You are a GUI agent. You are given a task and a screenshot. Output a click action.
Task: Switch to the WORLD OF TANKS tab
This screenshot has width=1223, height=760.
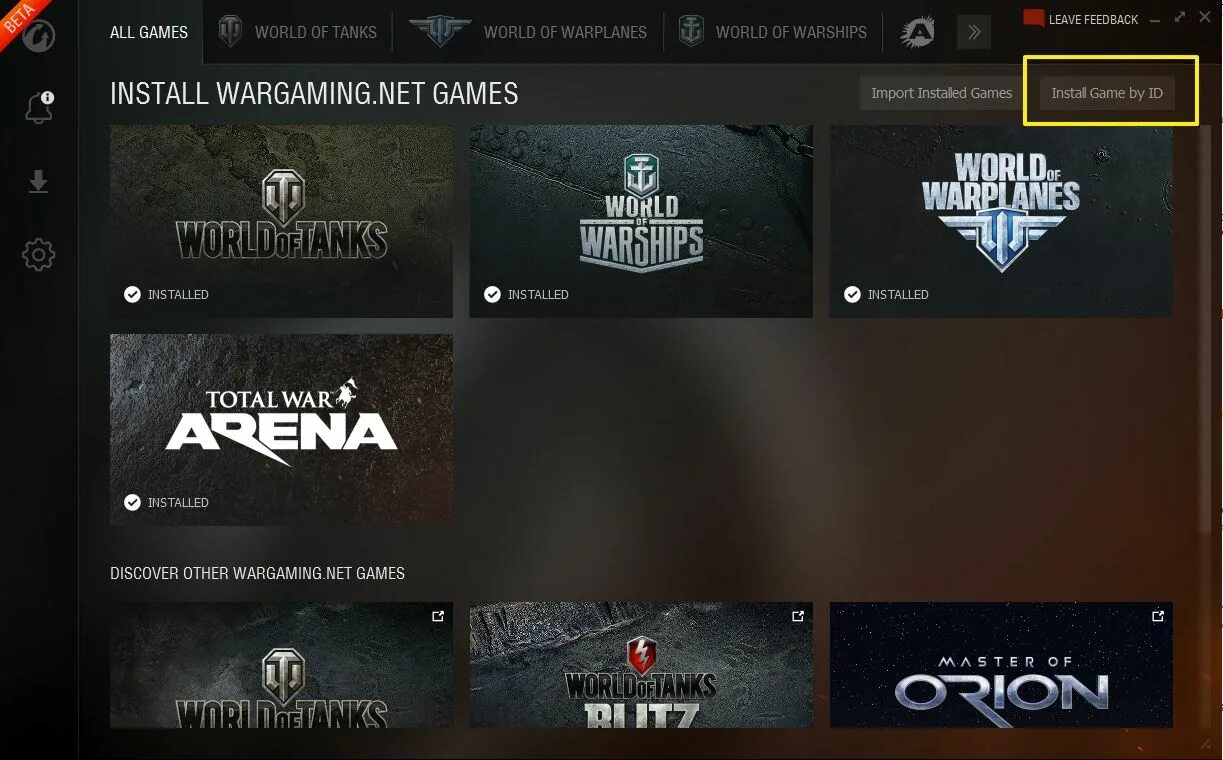pyautogui.click(x=298, y=32)
